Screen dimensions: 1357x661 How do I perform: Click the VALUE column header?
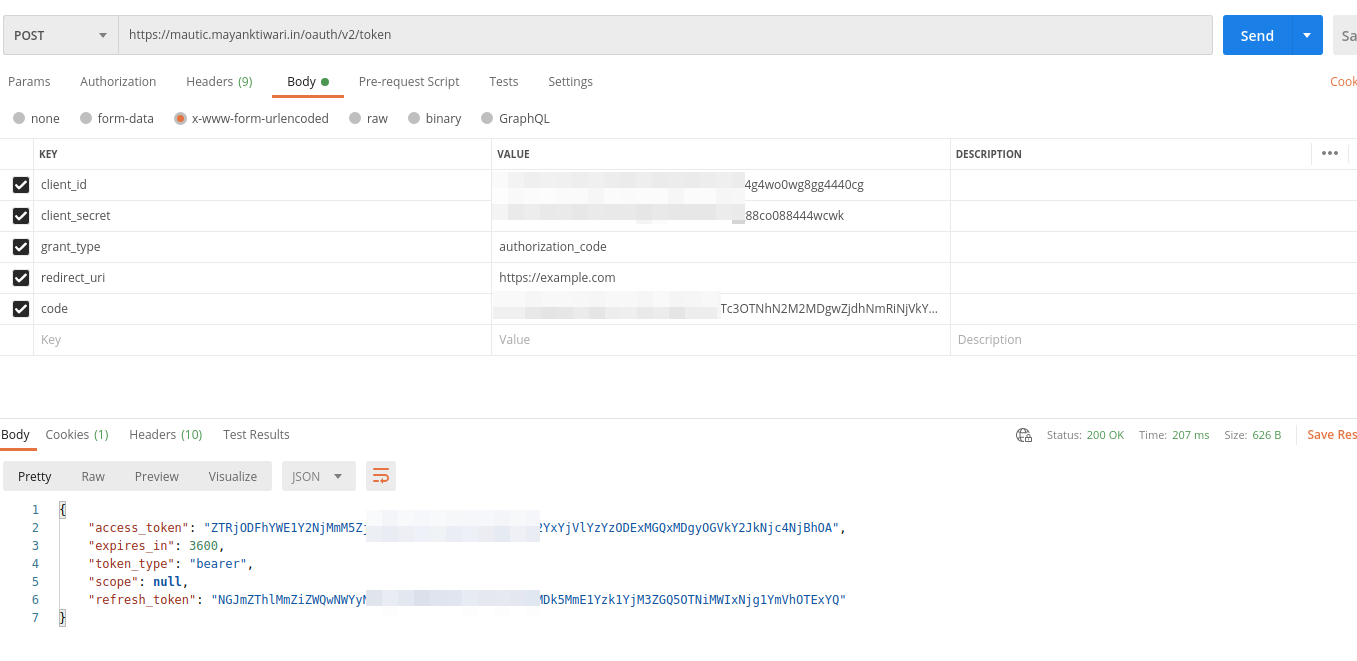coord(513,154)
